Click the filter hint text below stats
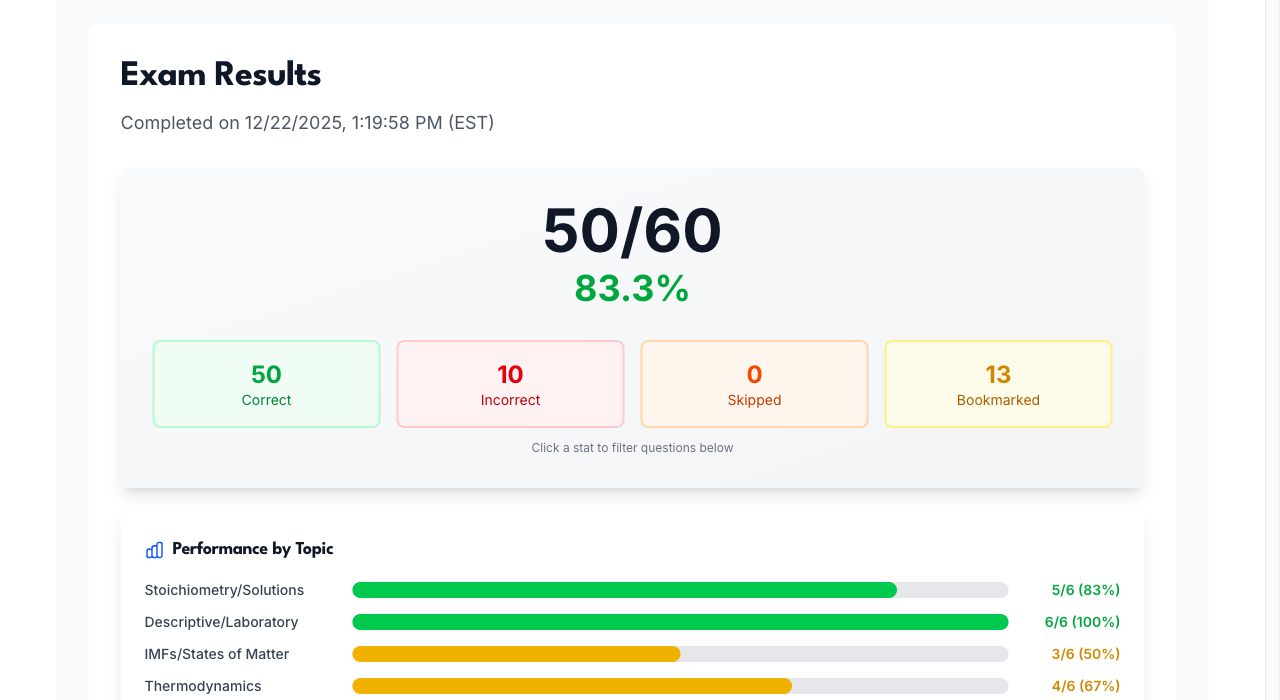This screenshot has width=1280, height=700. click(632, 448)
